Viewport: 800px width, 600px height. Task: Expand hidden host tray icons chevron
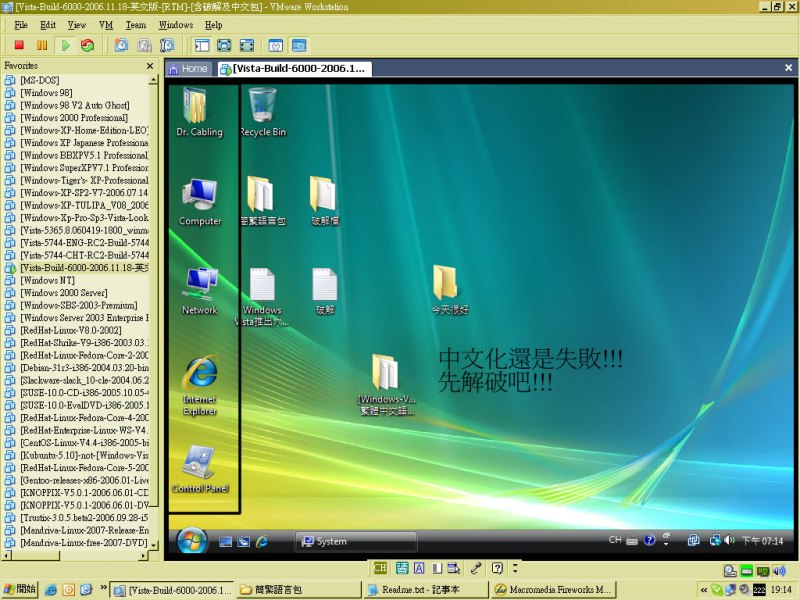pos(704,590)
